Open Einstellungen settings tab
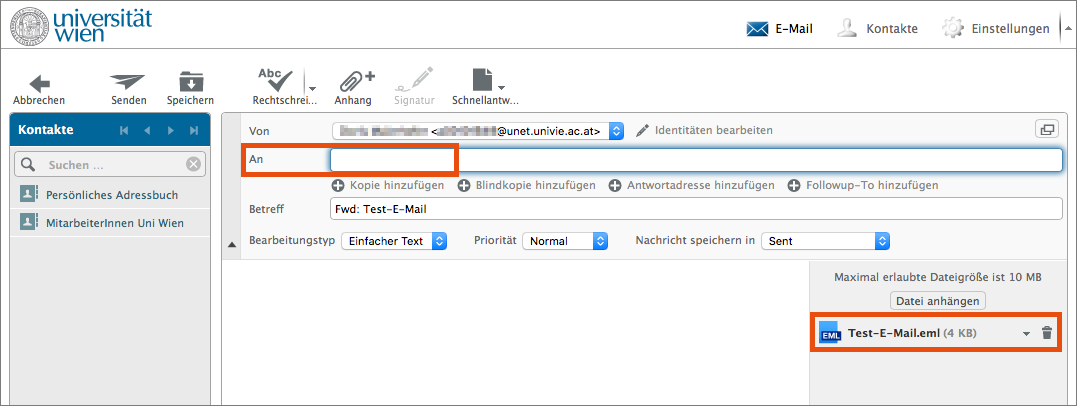Screen dimensions: 1077x406 [996, 29]
